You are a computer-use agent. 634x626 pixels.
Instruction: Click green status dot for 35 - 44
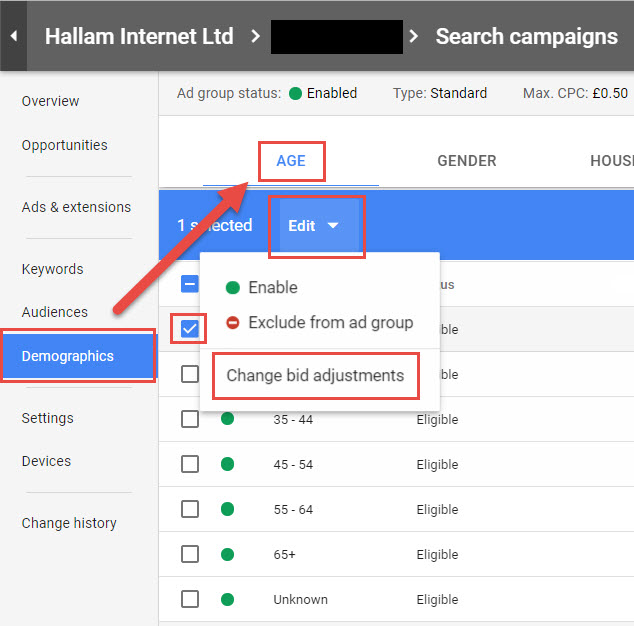[x=228, y=419]
